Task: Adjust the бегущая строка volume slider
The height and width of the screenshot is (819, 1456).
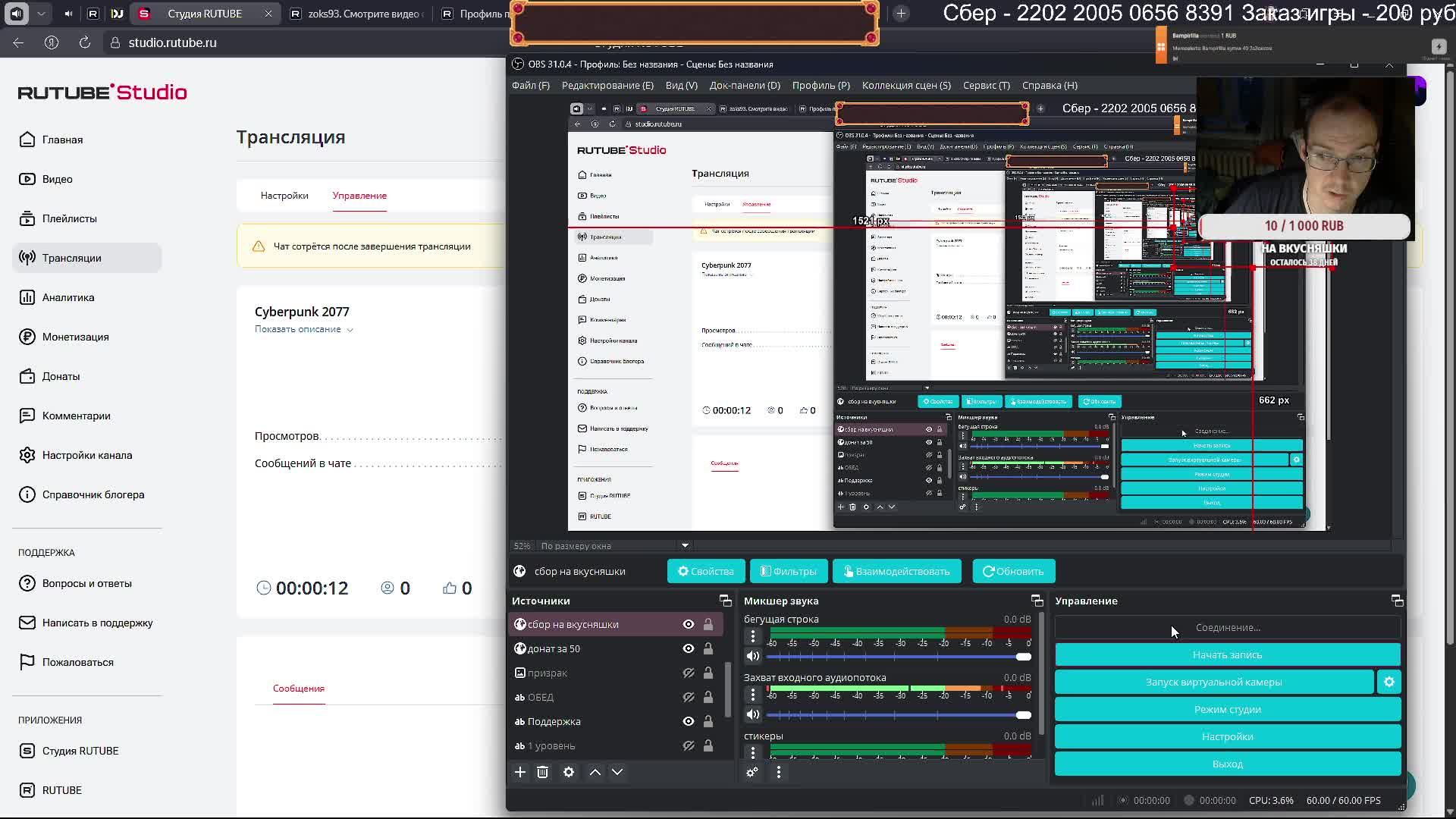Action: pyautogui.click(x=1023, y=657)
